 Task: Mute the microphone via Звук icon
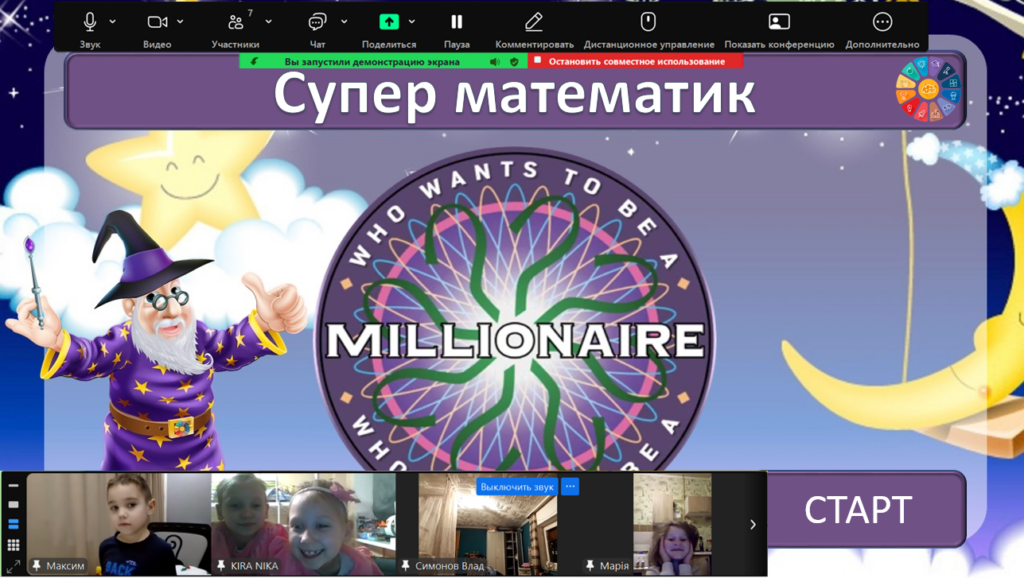[89, 22]
